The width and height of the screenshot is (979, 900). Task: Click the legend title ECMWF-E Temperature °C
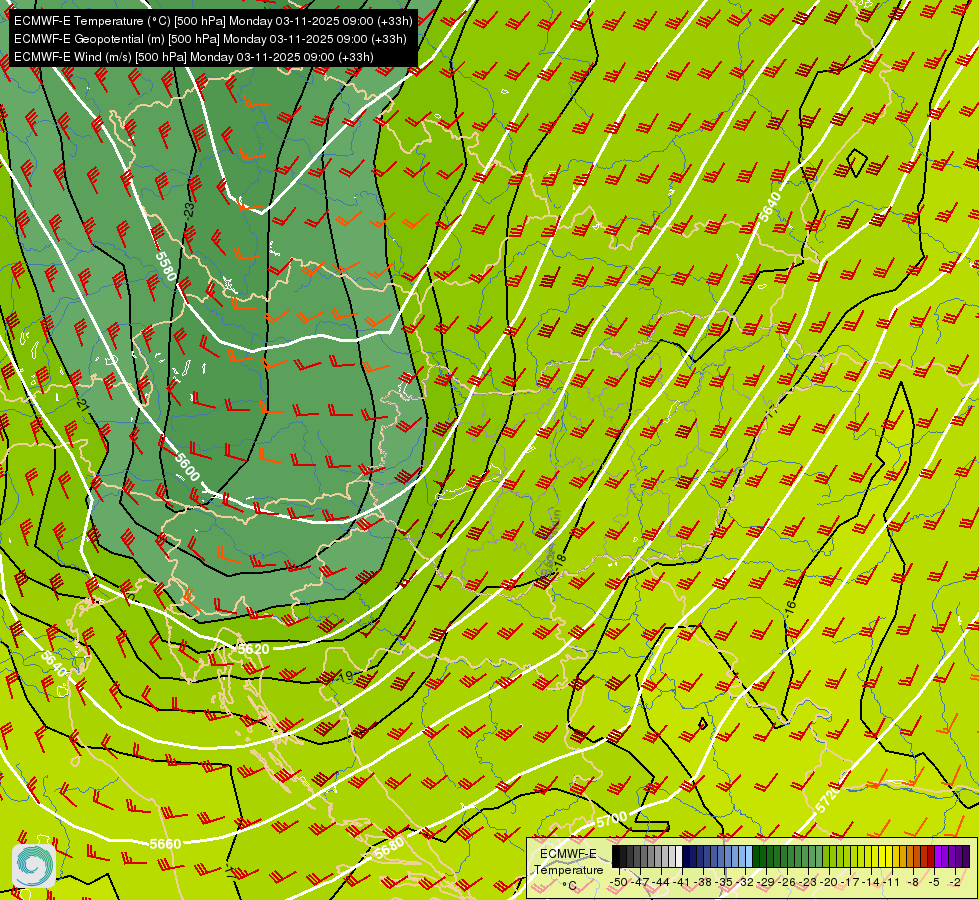pos(568,869)
